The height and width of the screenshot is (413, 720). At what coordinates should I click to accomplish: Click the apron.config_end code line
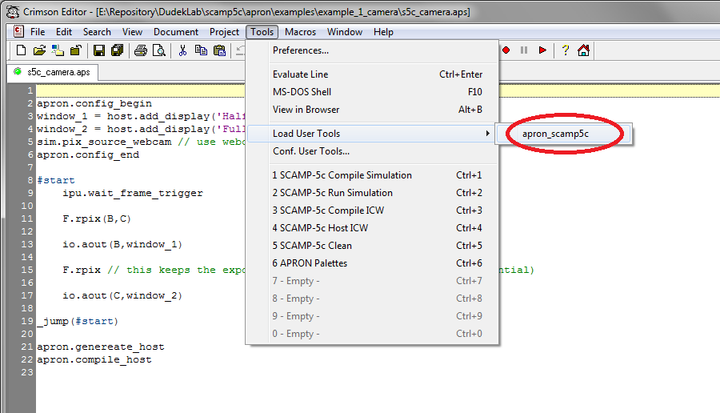(88, 155)
